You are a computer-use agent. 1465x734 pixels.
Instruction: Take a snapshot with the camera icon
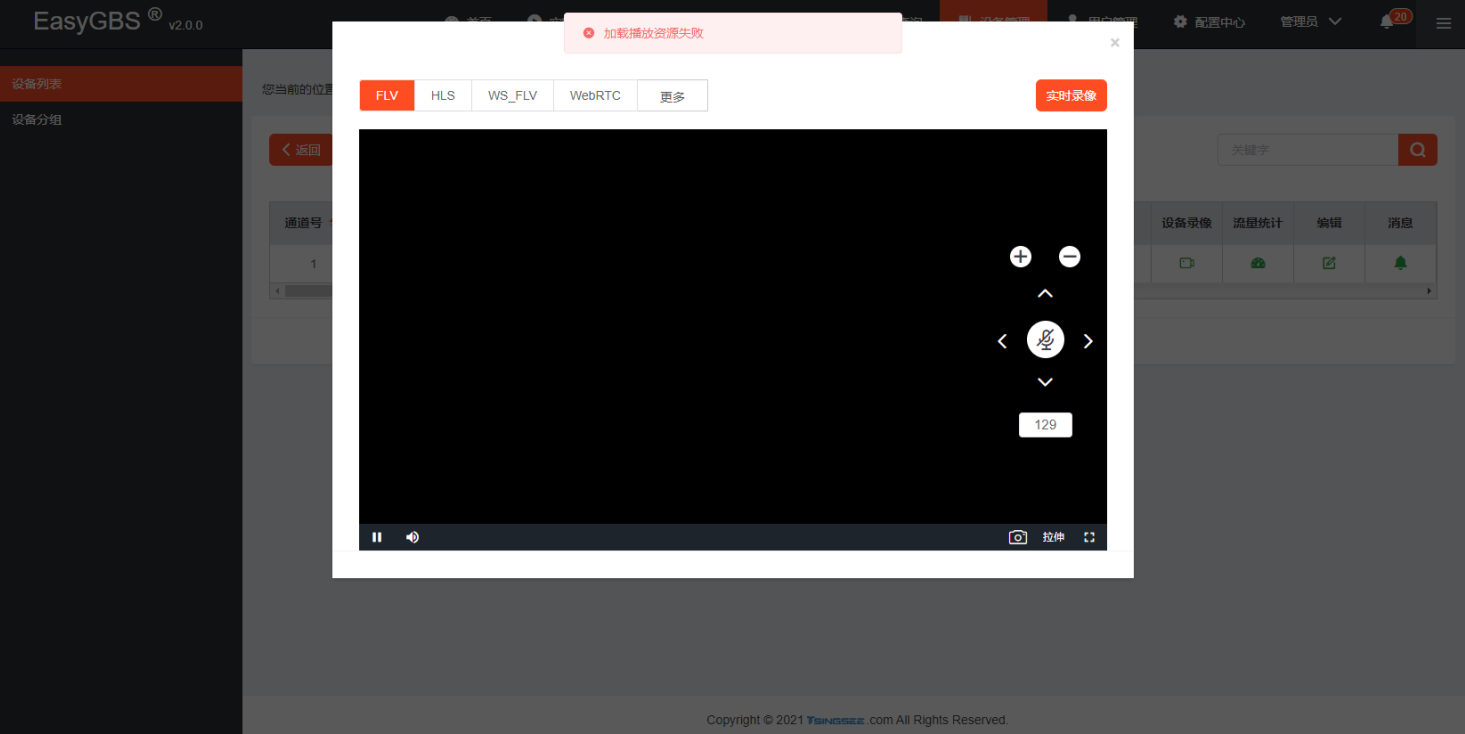[x=1018, y=537]
